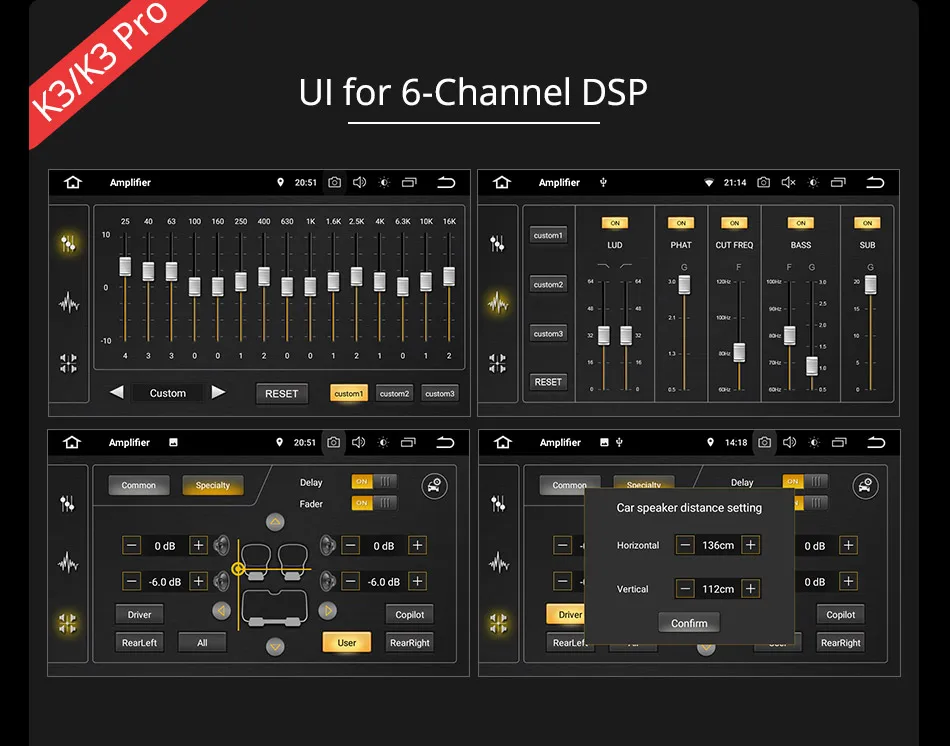Toggle SUB ON switch
The width and height of the screenshot is (950, 746).
[x=868, y=223]
